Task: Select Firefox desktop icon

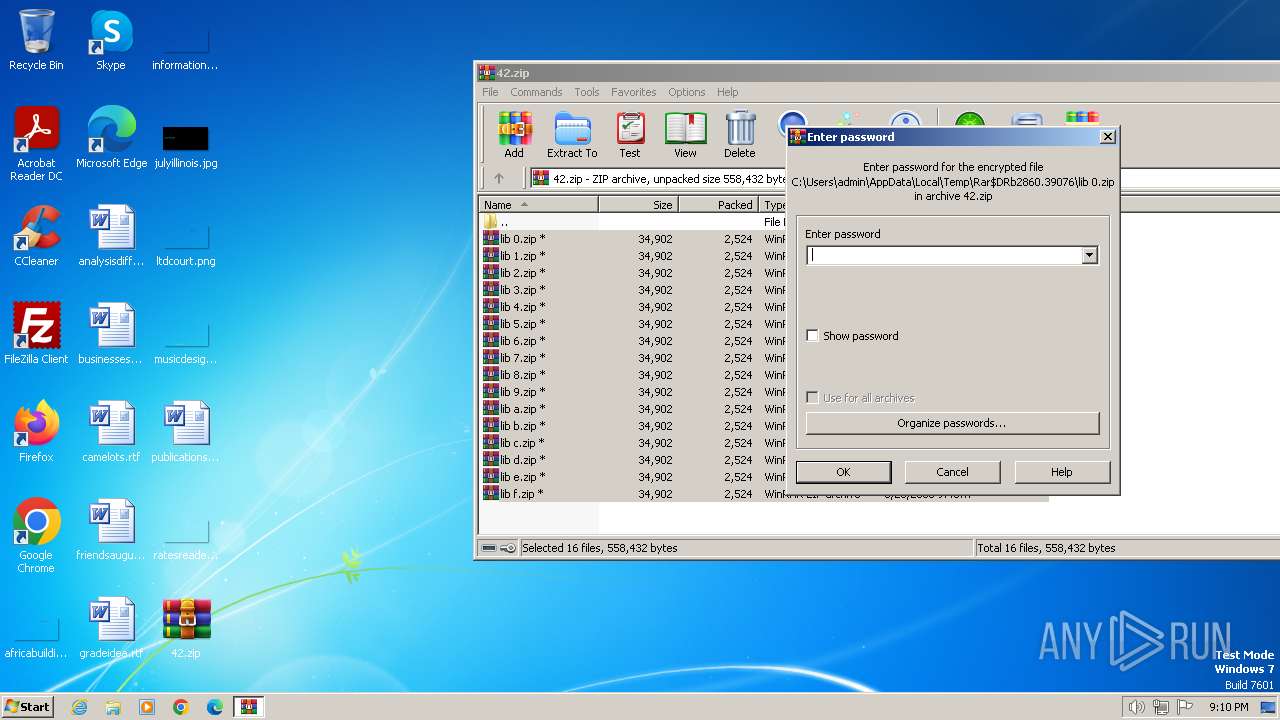Action: [36, 432]
